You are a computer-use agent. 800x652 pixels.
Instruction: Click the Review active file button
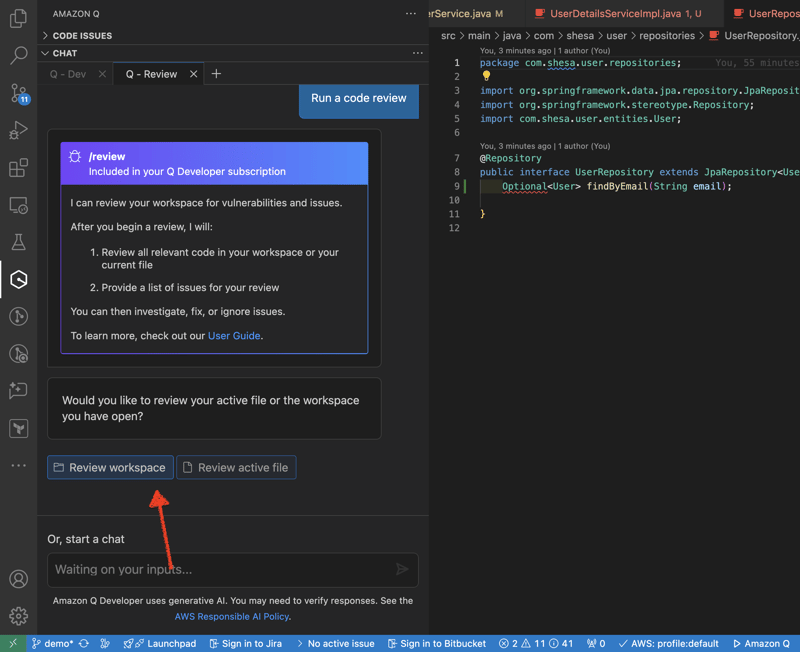click(x=236, y=467)
